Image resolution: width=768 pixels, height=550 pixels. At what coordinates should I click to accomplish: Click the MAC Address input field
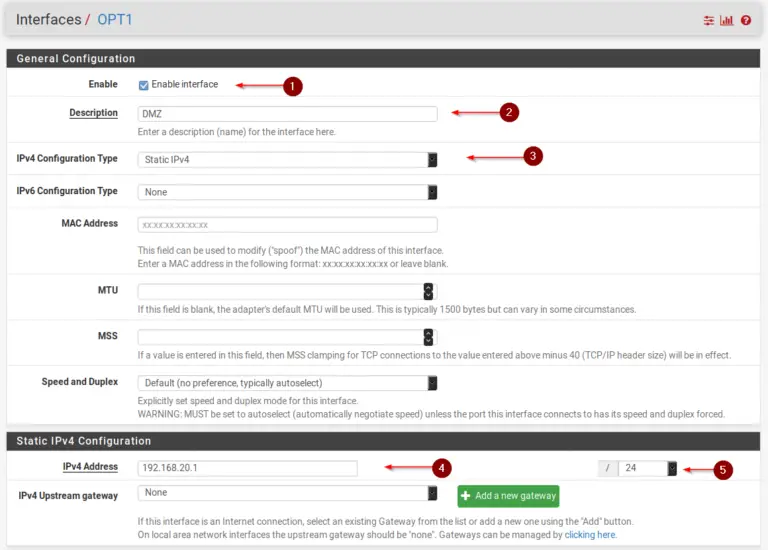click(x=288, y=225)
